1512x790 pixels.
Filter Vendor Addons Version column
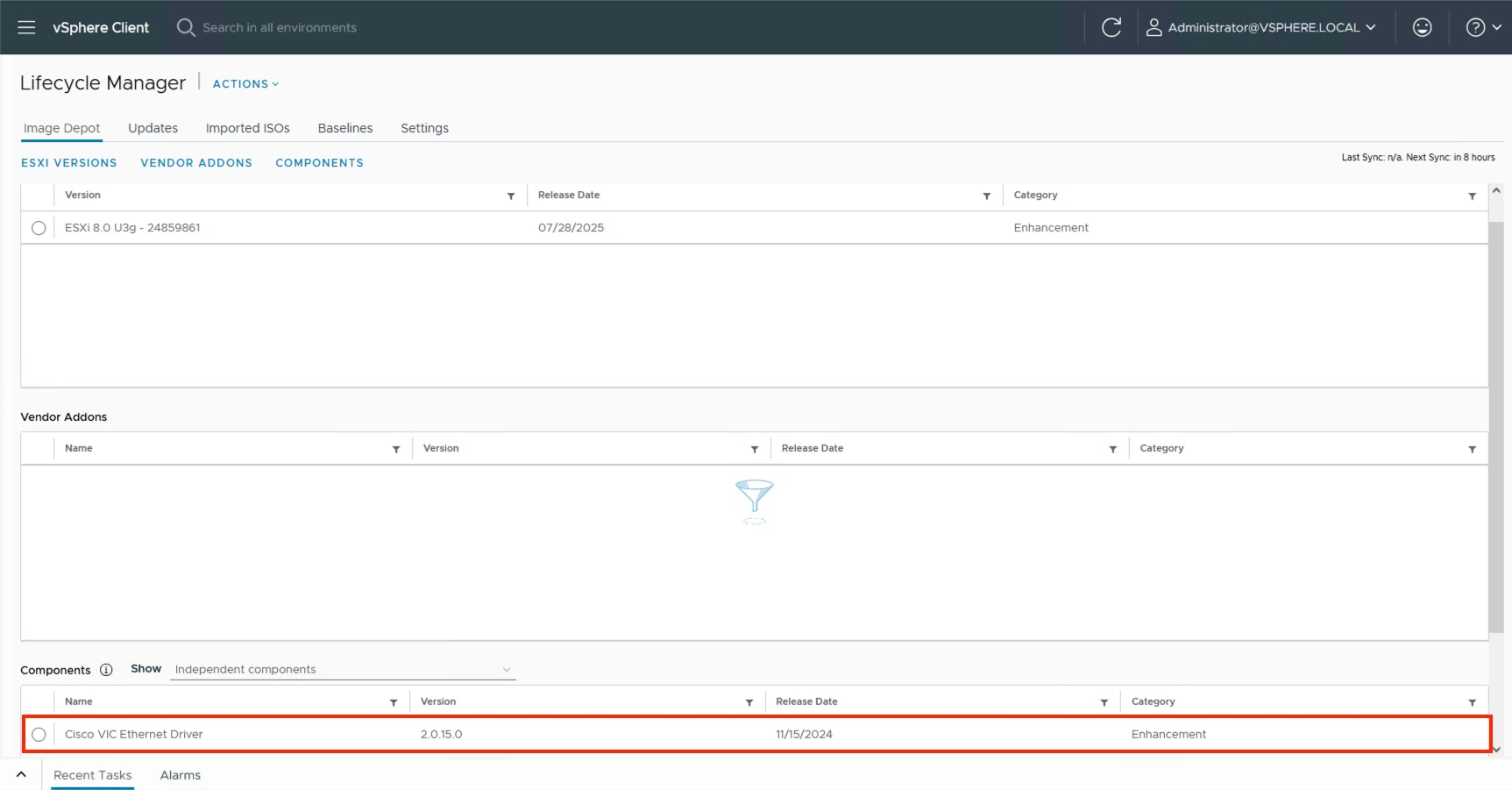(755, 449)
